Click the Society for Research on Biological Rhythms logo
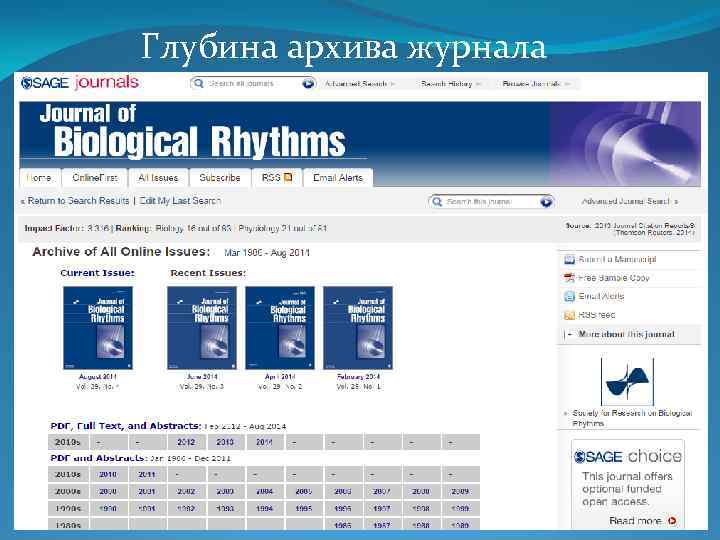Image resolution: width=720 pixels, height=540 pixels. click(628, 382)
